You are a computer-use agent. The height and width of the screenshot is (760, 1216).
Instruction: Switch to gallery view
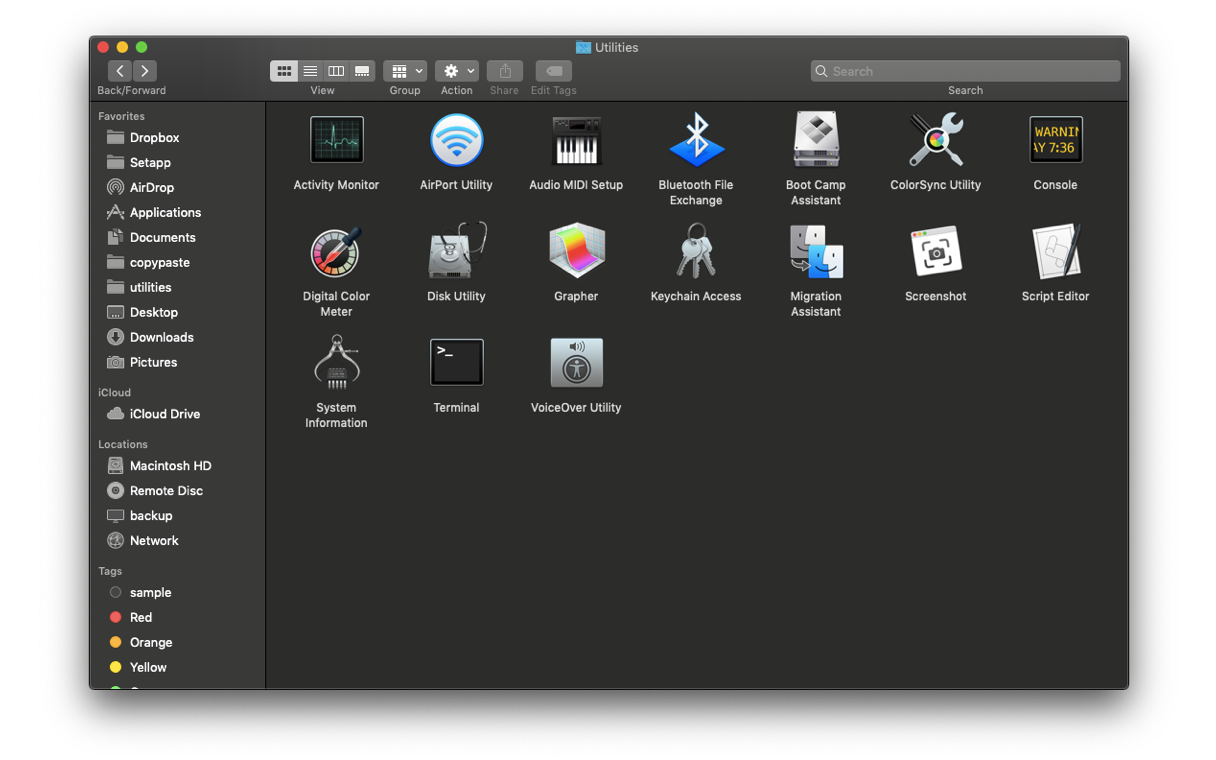pyautogui.click(x=362, y=71)
